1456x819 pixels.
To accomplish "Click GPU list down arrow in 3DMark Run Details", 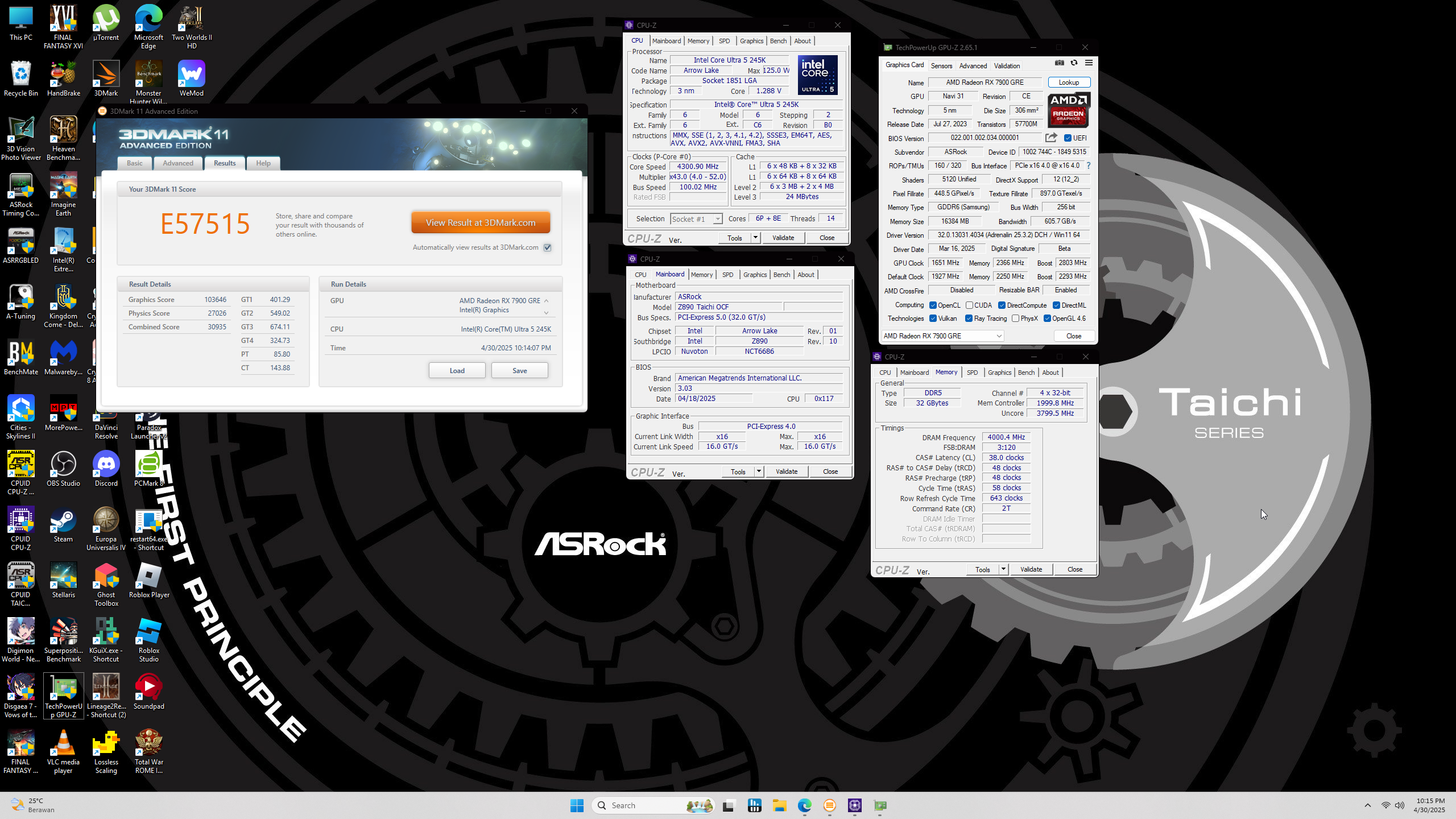I will click(546, 312).
